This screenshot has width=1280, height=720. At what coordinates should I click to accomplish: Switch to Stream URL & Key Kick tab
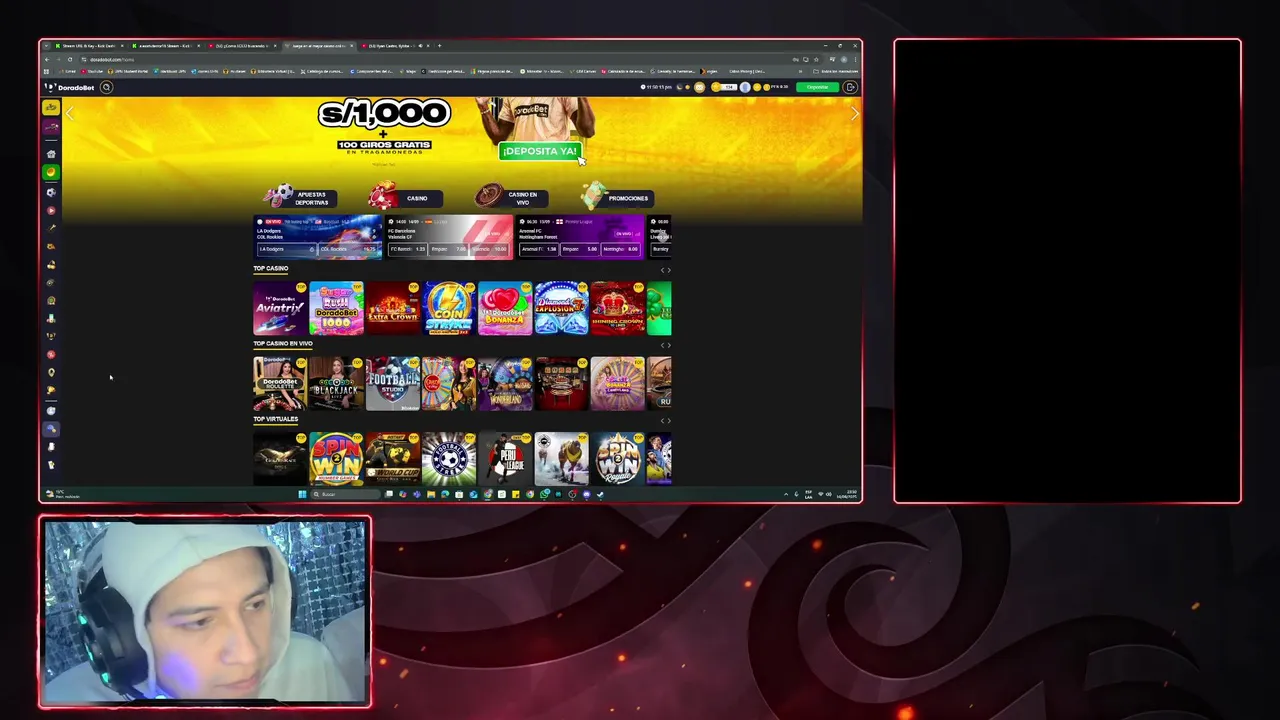(88, 46)
